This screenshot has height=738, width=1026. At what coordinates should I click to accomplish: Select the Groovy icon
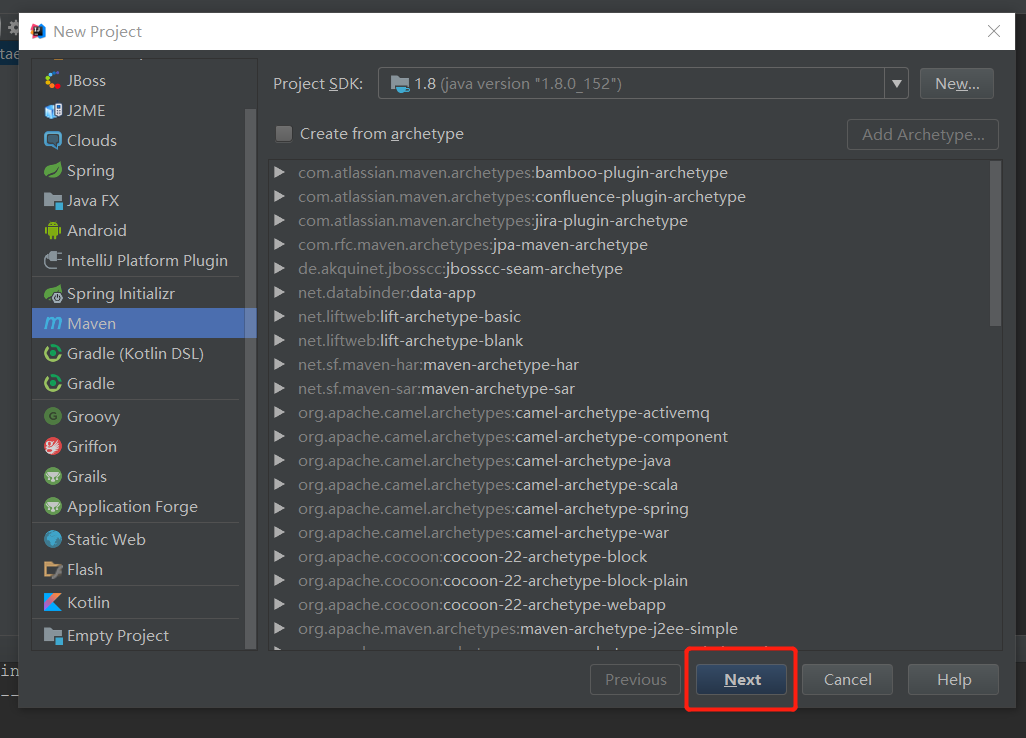pyautogui.click(x=52, y=416)
